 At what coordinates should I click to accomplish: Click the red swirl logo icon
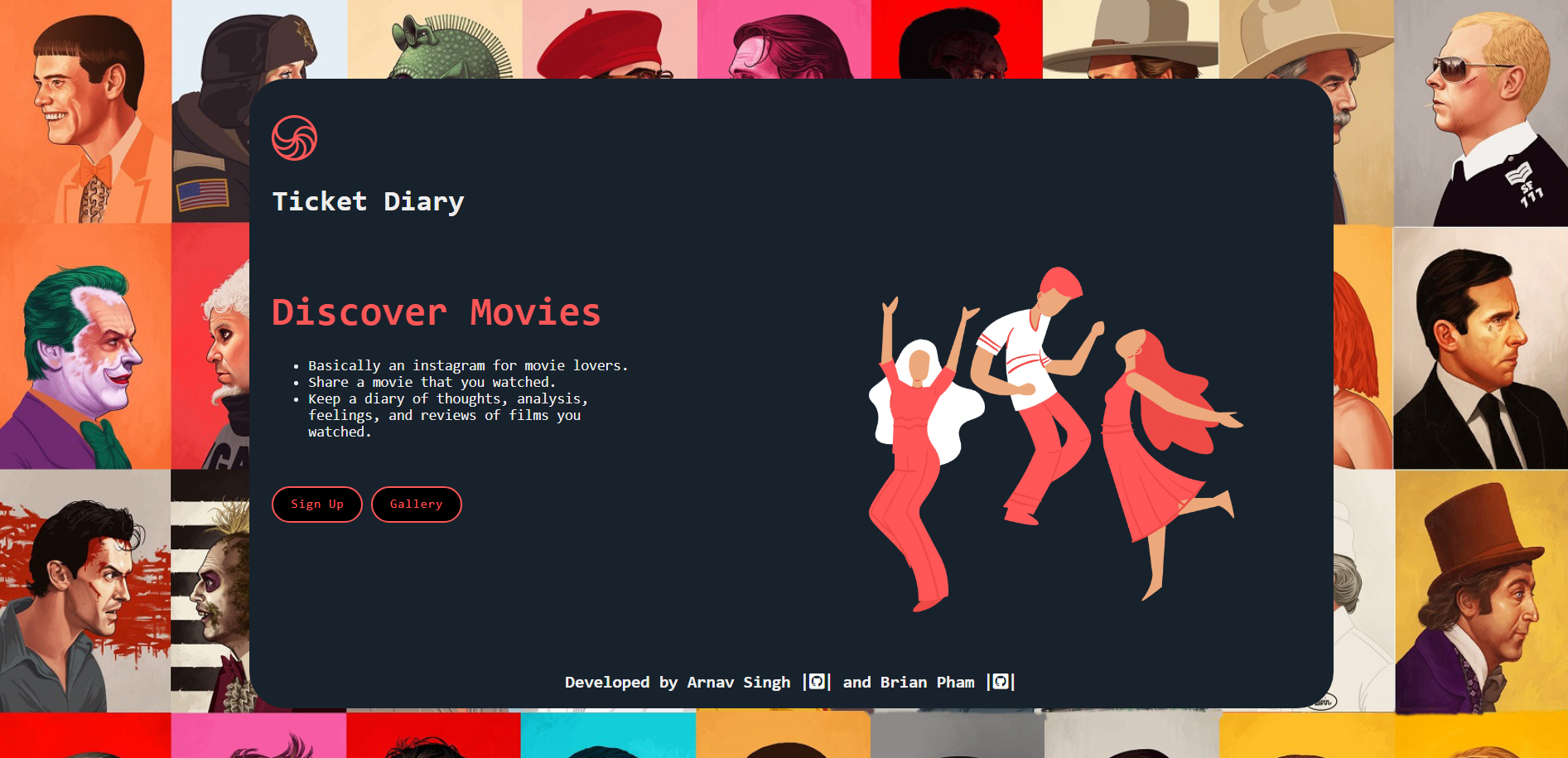coord(294,138)
